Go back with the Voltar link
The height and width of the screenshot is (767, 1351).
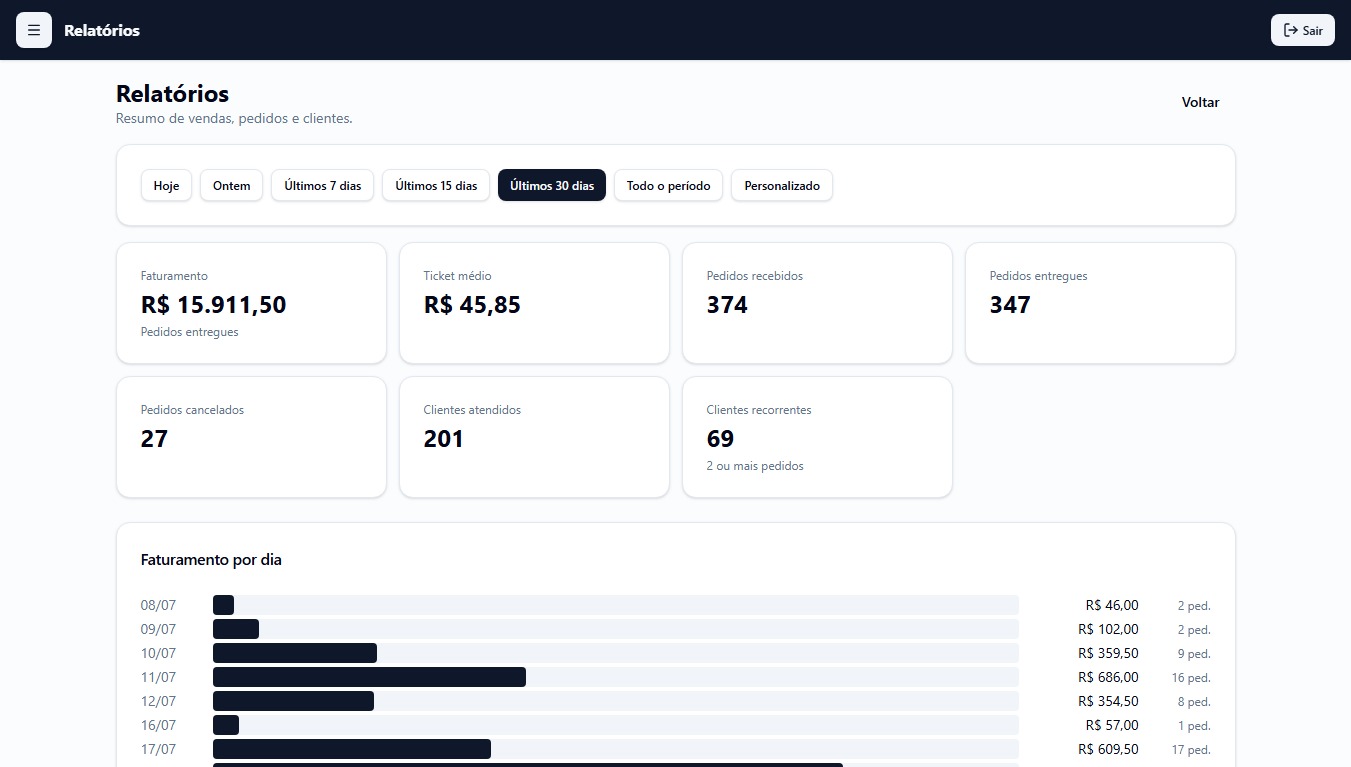[1200, 102]
